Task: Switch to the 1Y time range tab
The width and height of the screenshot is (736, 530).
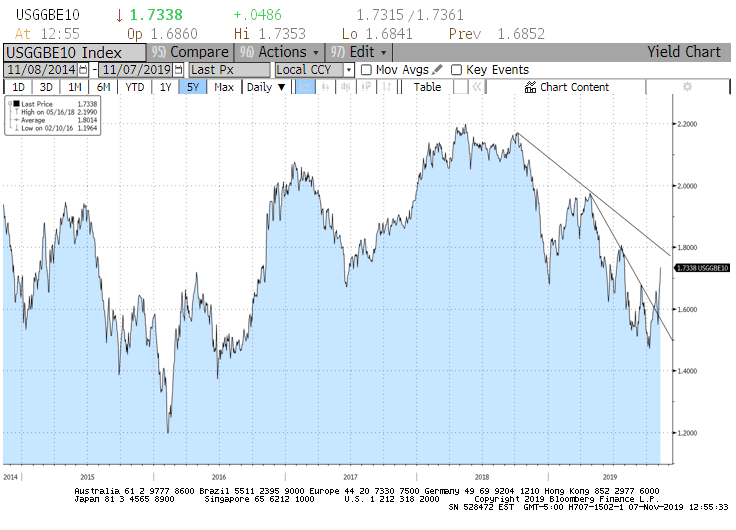Action: (166, 87)
